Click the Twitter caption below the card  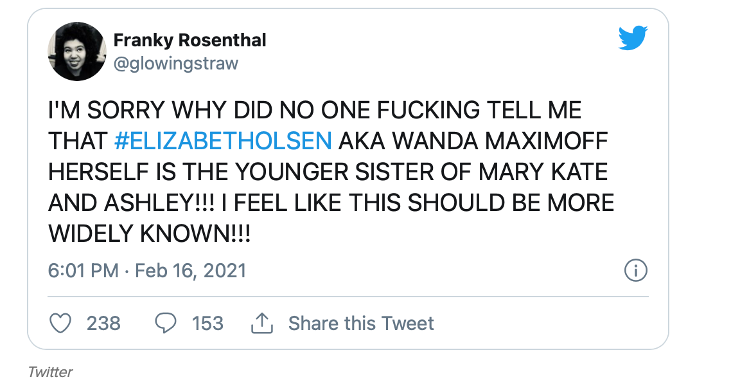(50, 372)
